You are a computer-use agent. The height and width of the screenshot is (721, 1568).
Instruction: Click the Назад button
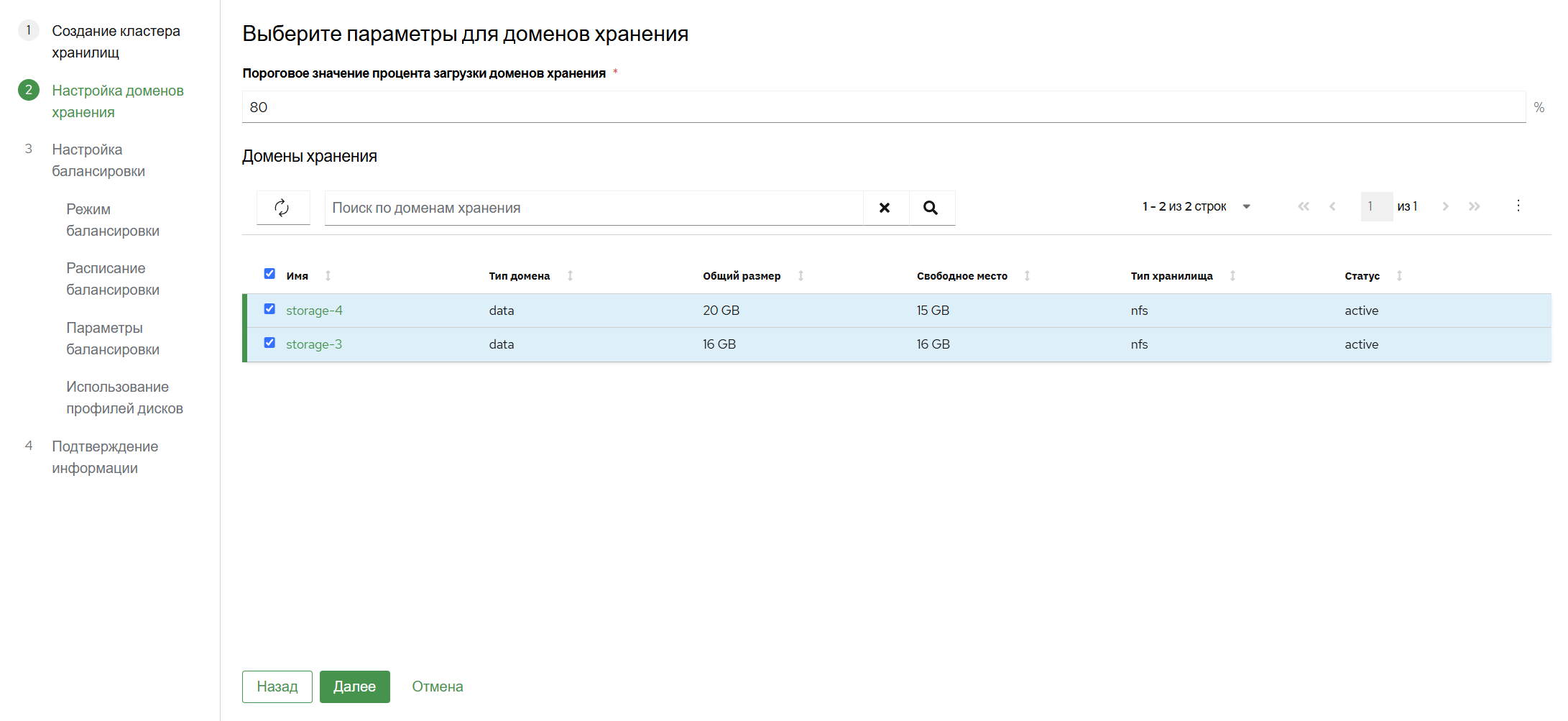(x=277, y=686)
